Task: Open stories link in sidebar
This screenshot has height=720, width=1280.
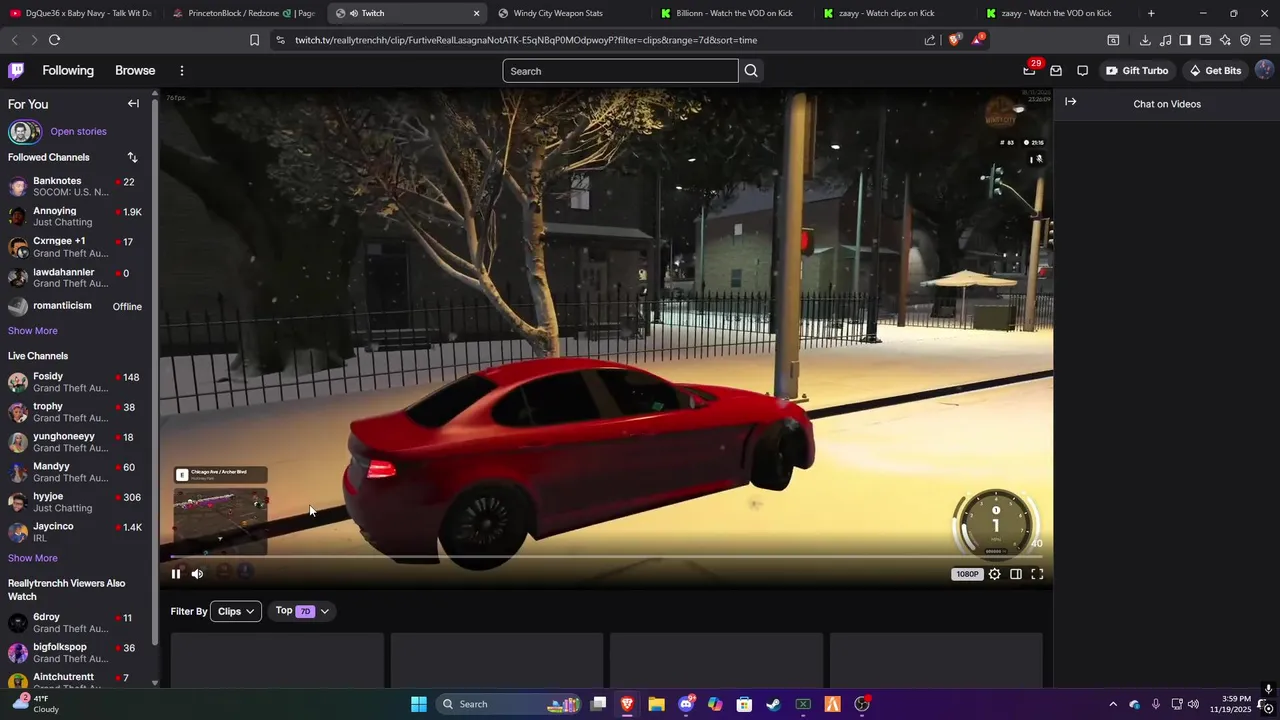Action: click(x=78, y=132)
